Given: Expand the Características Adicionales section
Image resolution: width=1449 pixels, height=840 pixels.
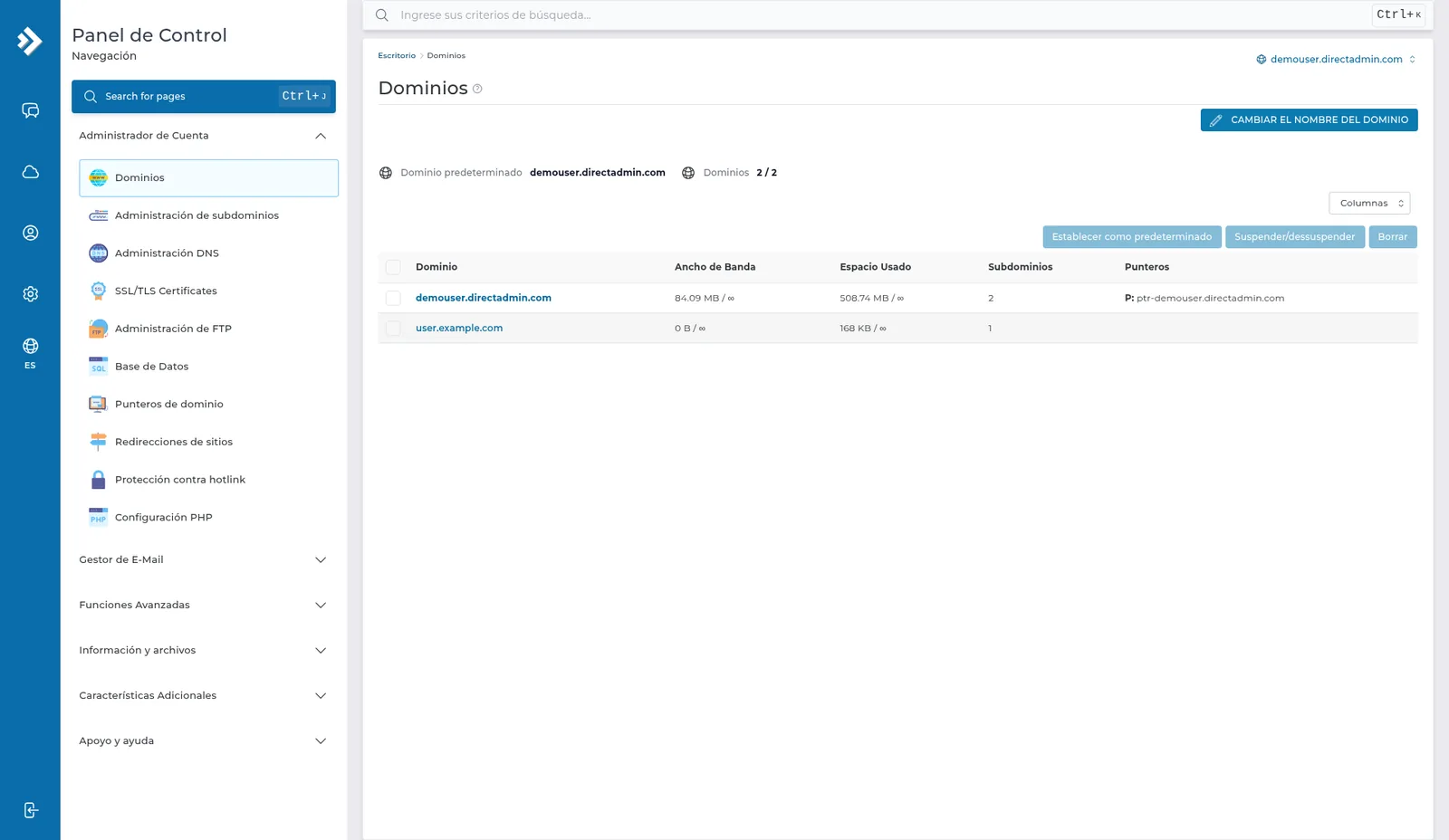Looking at the screenshot, I should (204, 695).
